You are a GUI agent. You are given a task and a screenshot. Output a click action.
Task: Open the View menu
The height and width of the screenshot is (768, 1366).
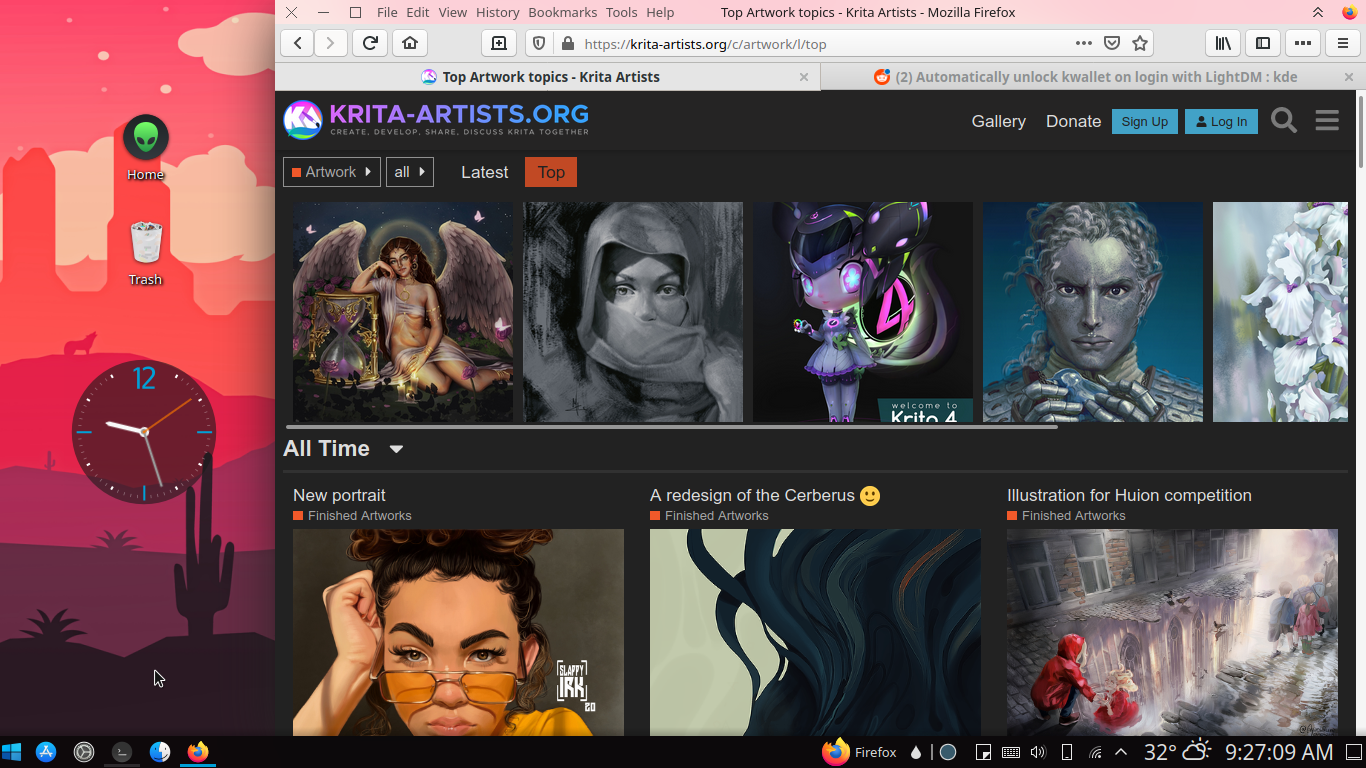[x=453, y=12]
